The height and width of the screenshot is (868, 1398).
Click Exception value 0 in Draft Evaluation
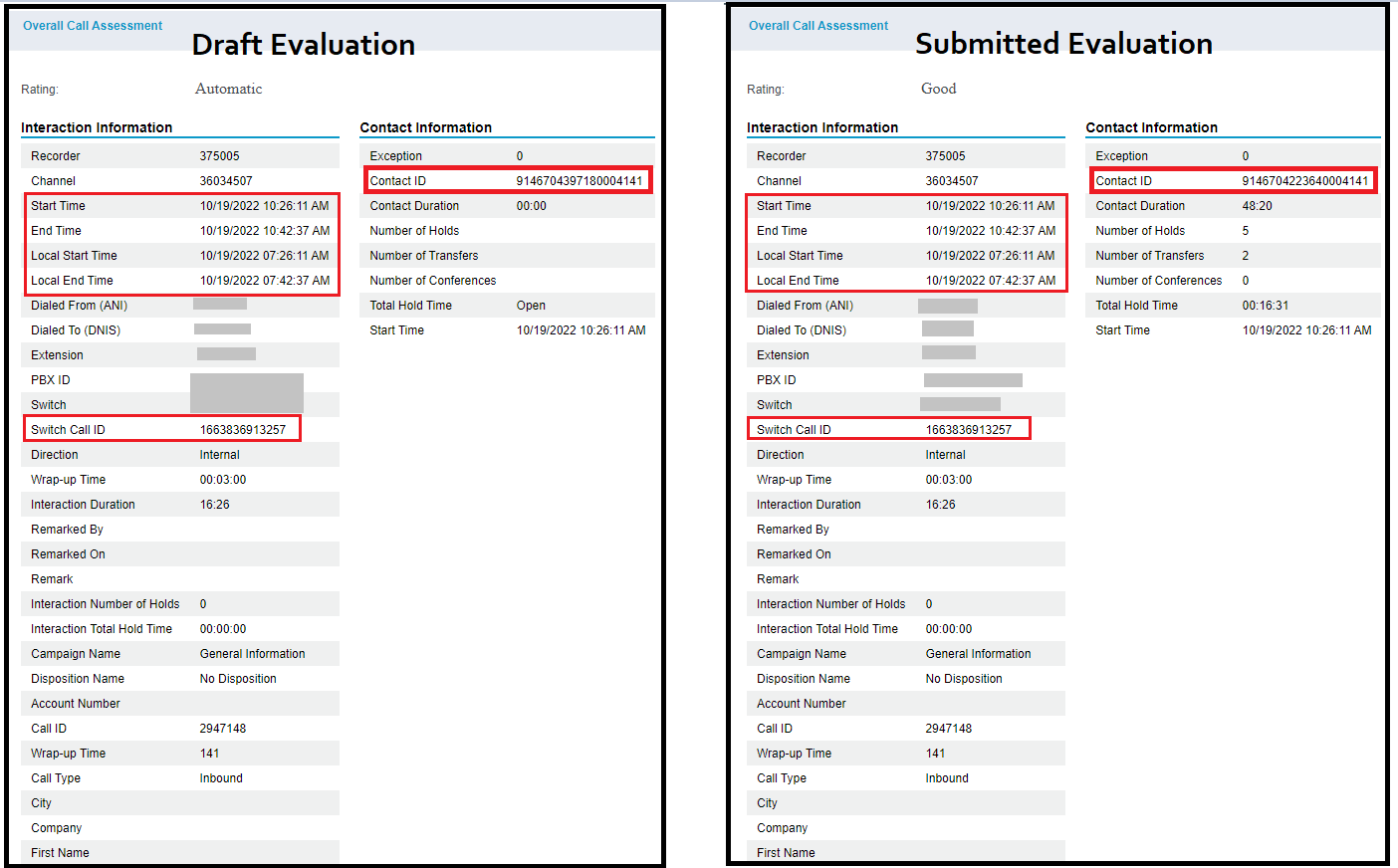coord(520,156)
